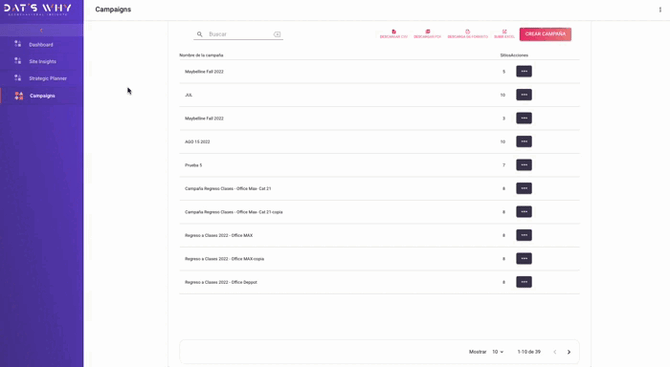Open the rows-per-page dropdown showing 10
The image size is (670, 367).
[x=498, y=352]
